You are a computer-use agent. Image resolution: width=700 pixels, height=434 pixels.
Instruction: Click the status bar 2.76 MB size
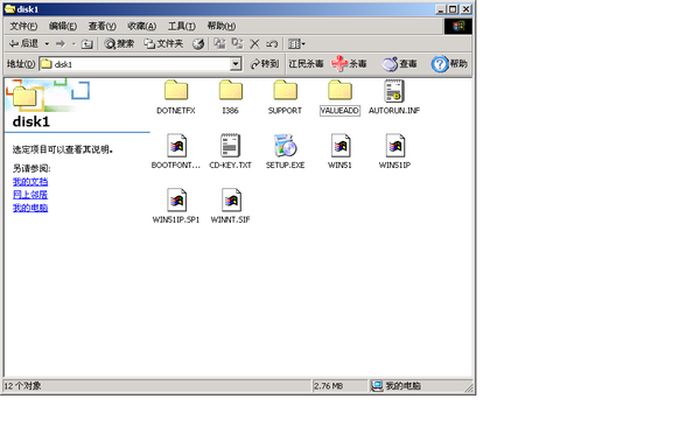point(328,386)
